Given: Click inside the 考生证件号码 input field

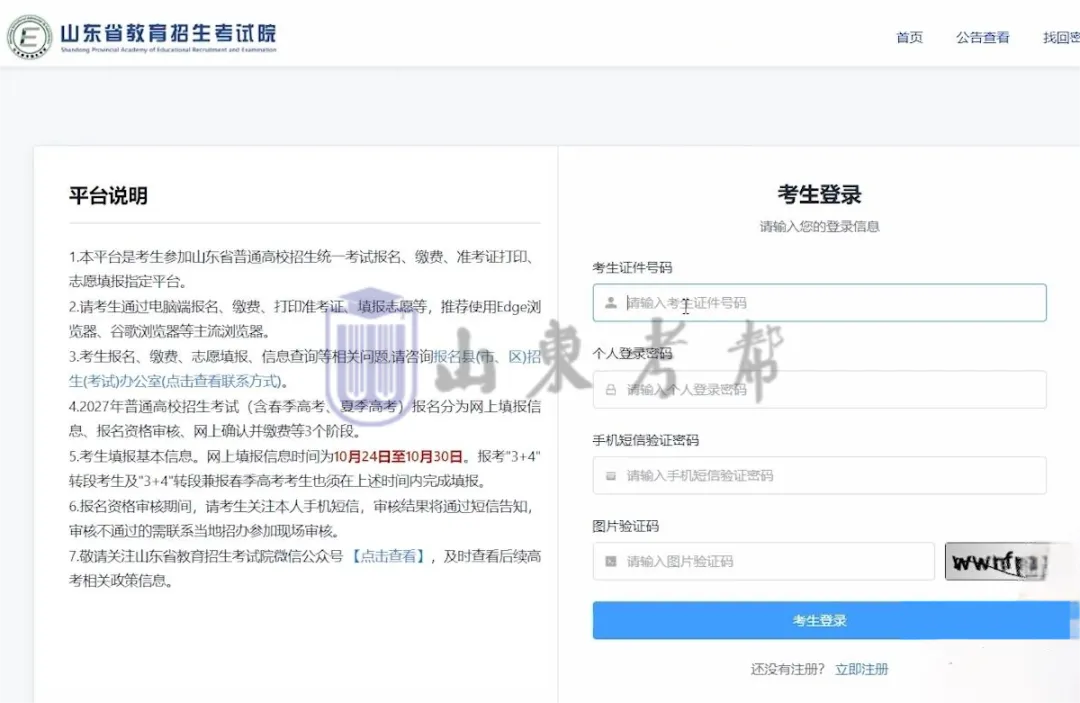Looking at the screenshot, I should (x=819, y=302).
